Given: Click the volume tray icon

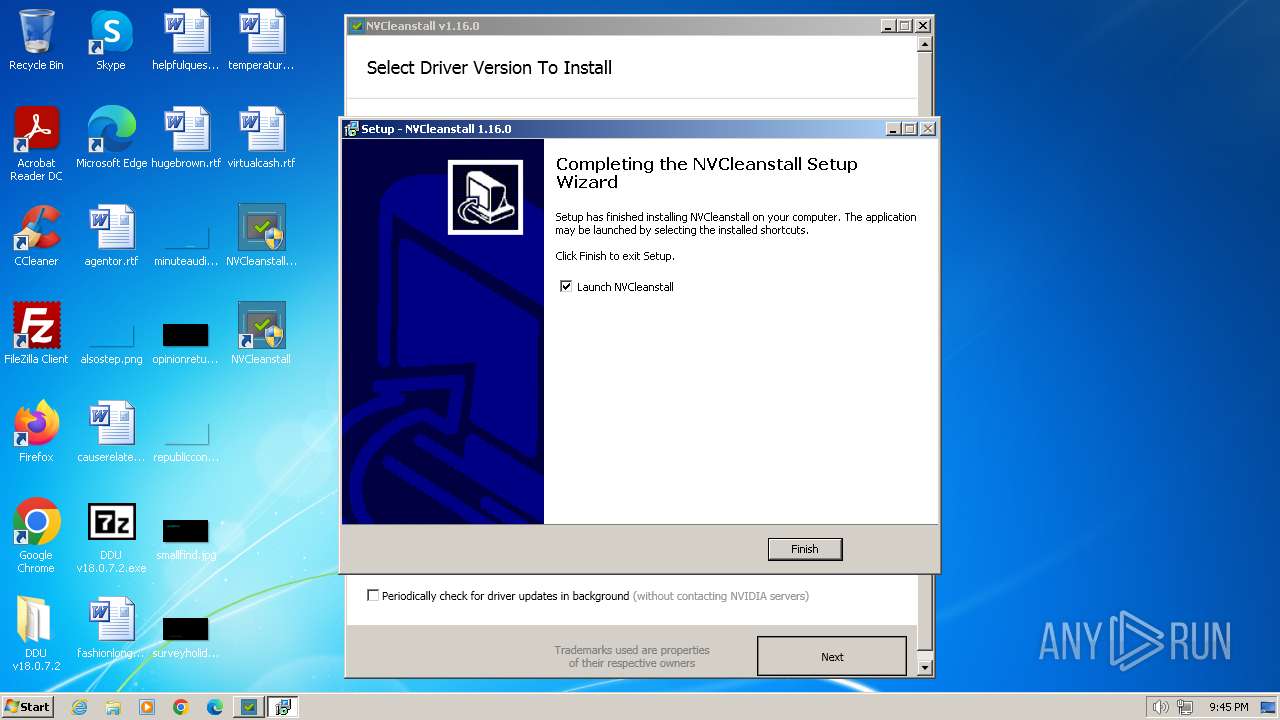Looking at the screenshot, I should pyautogui.click(x=1160, y=707).
